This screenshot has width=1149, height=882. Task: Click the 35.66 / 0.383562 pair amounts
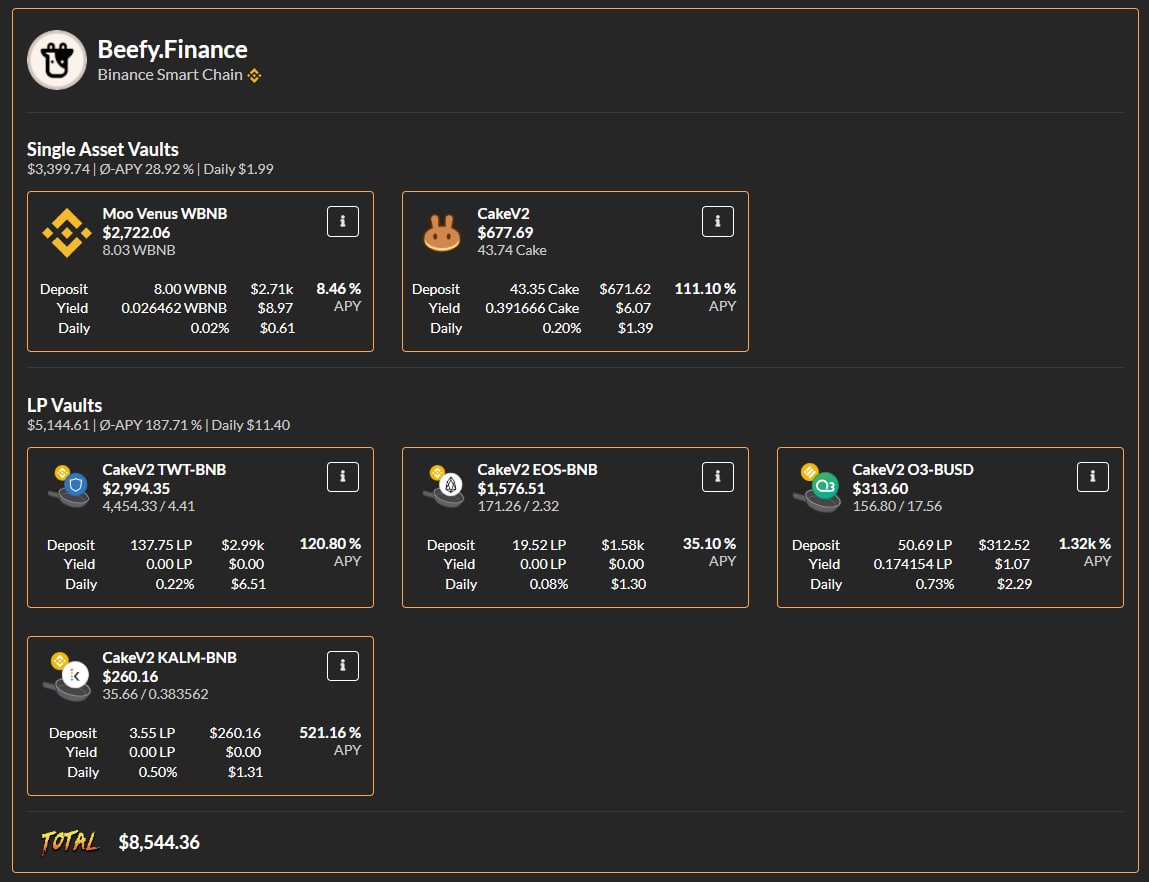point(155,694)
